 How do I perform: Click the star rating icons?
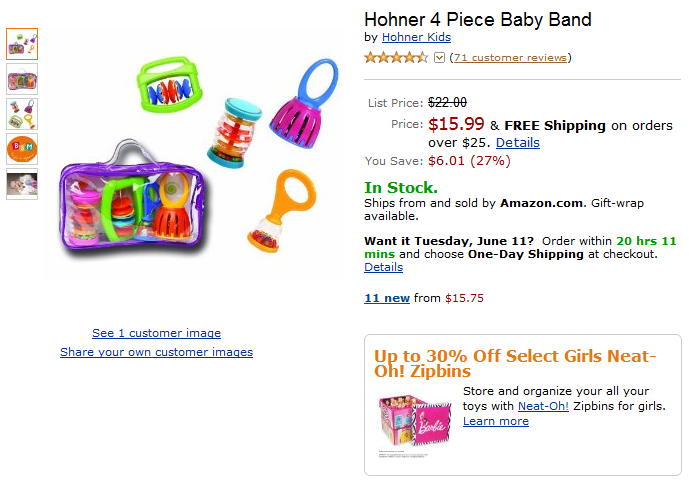pos(396,58)
